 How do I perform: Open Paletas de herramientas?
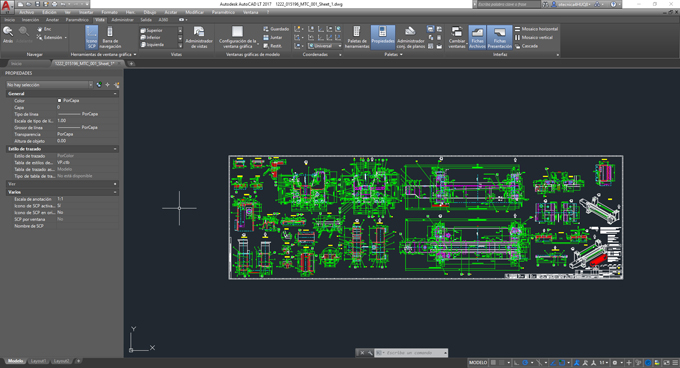tap(357, 37)
